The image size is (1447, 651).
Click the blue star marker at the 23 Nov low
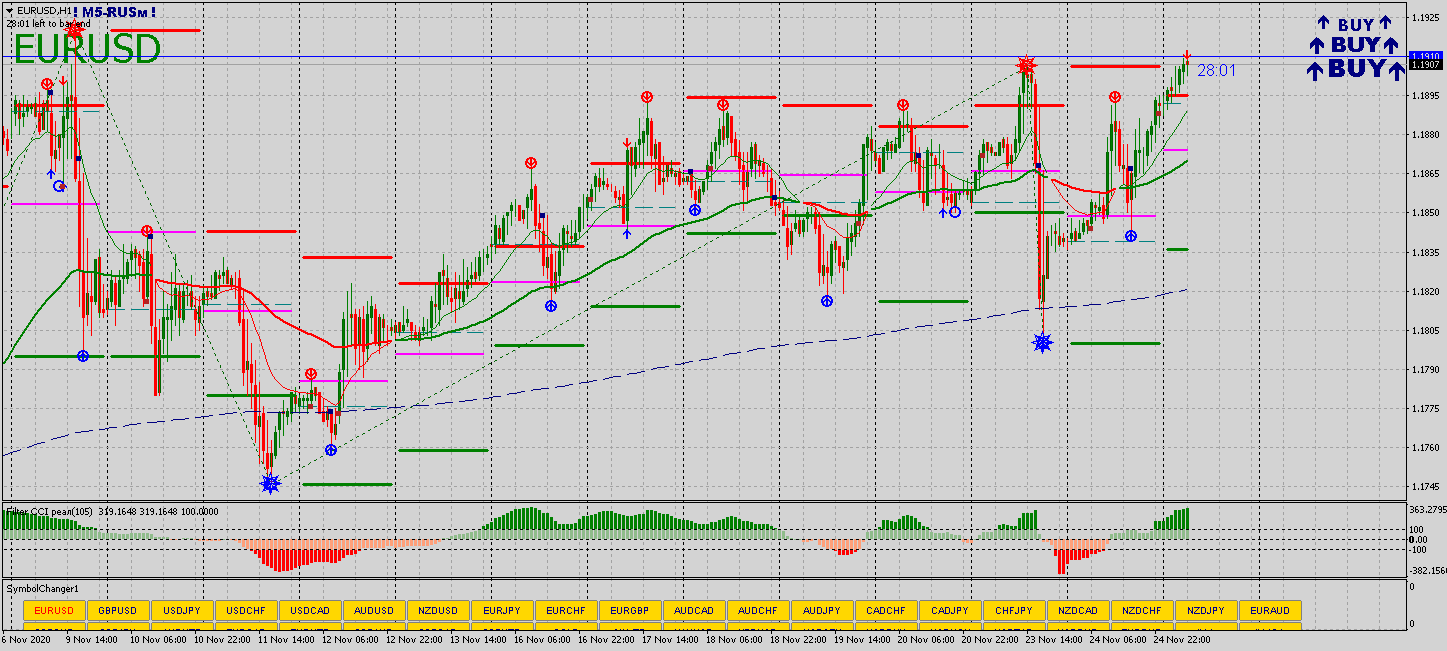(x=1042, y=343)
